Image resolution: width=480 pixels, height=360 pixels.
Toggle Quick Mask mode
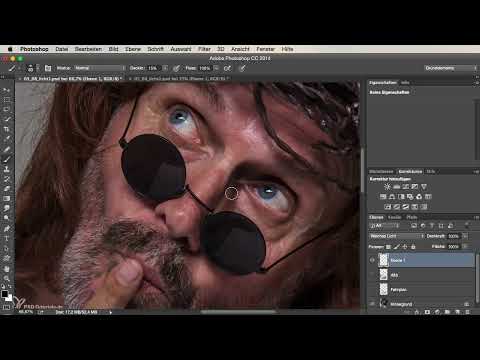pos(6,307)
